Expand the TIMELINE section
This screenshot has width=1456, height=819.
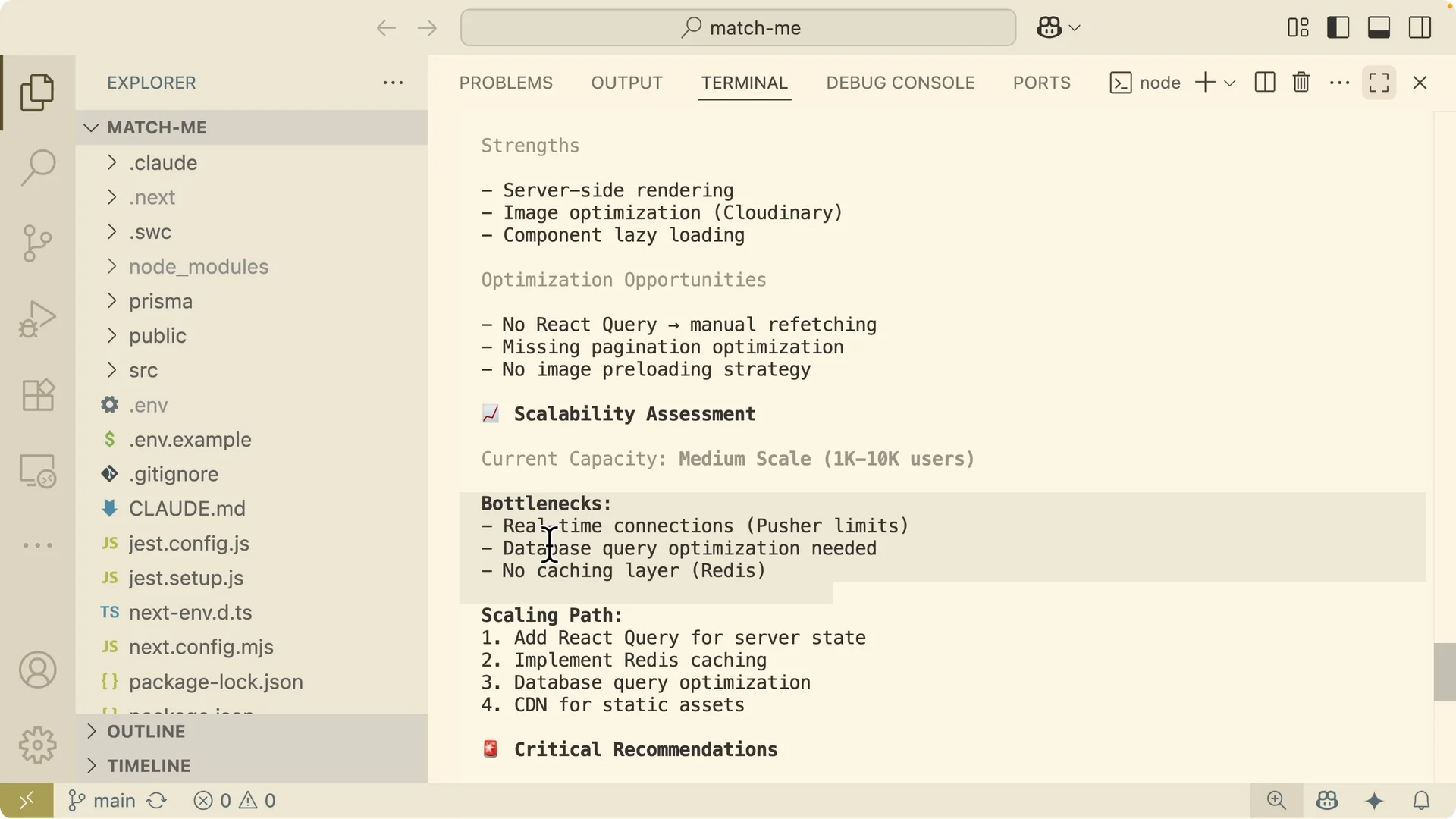point(252,766)
